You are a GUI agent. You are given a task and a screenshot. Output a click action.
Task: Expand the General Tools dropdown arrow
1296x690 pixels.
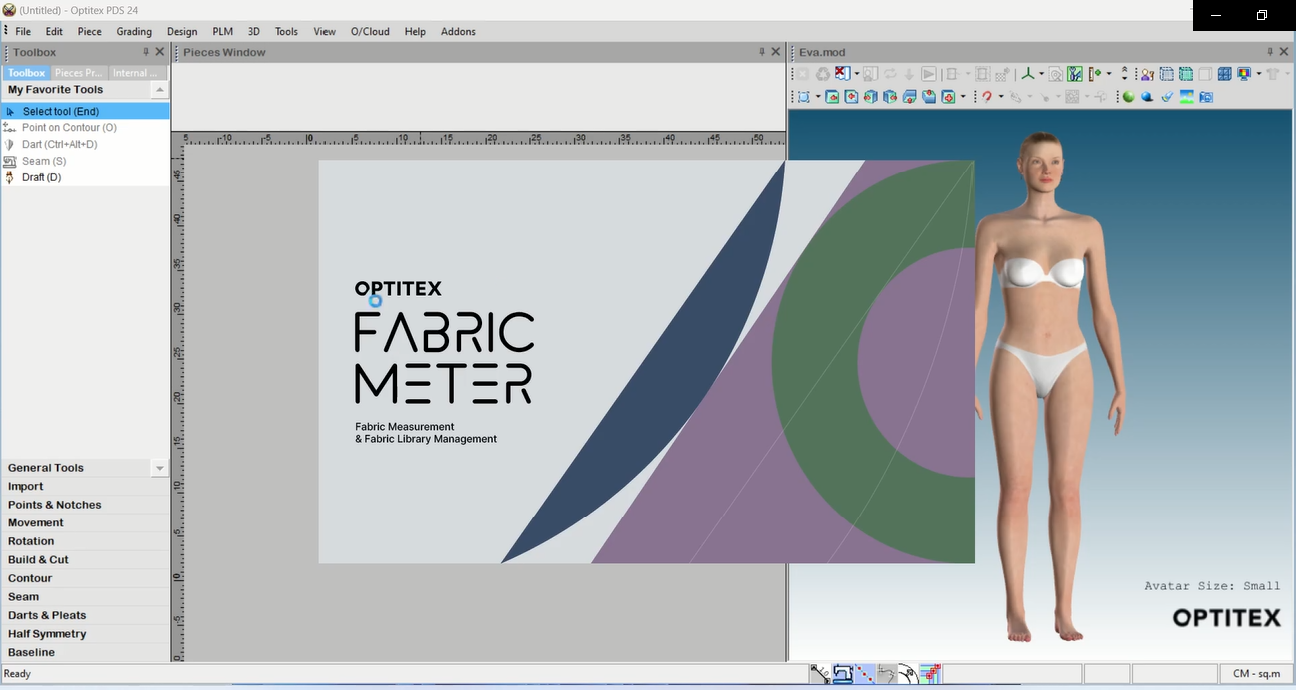(159, 468)
